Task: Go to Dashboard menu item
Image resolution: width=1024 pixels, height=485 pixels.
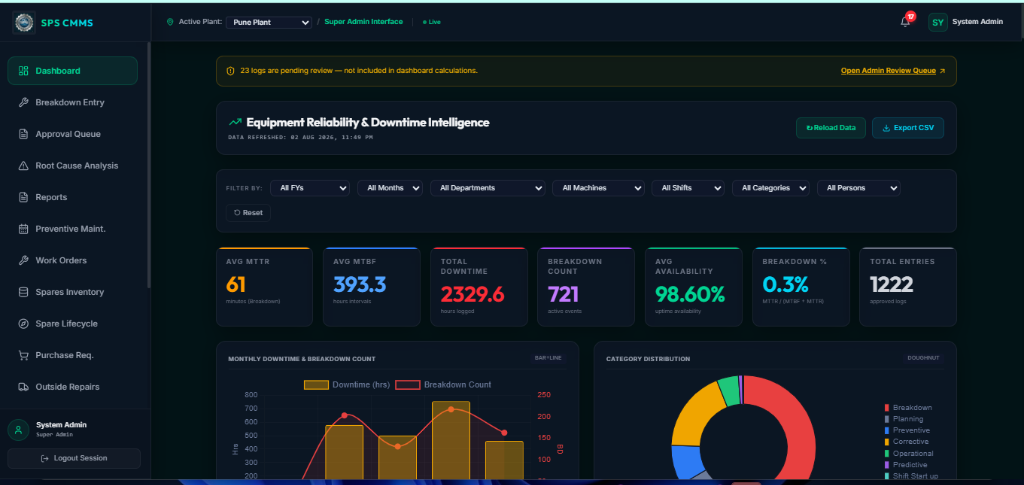Action: click(x=72, y=70)
